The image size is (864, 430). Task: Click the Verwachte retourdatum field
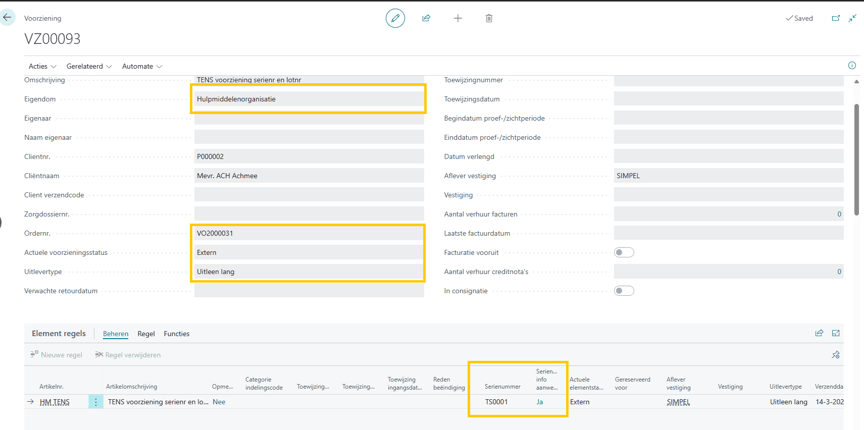tap(309, 291)
